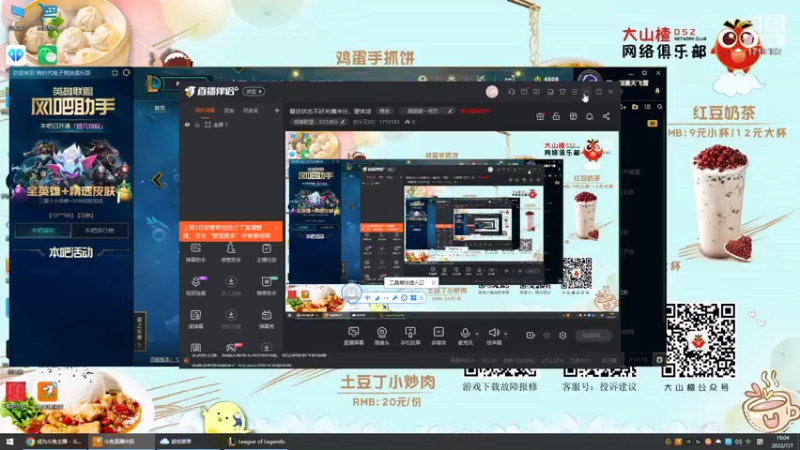Screen dimensions: 800x450
Task: Click the share icon above preview
Action: click(606, 116)
